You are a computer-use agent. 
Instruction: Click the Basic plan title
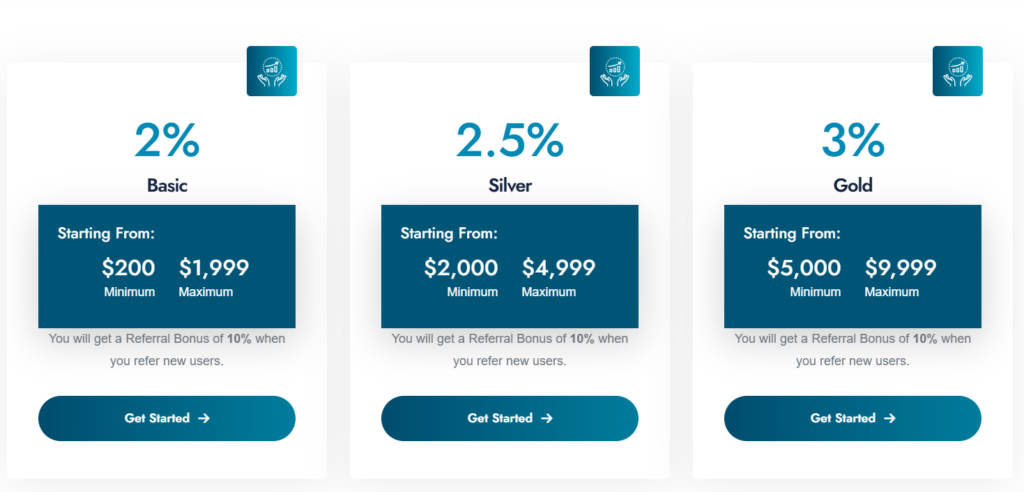pyautogui.click(x=167, y=185)
